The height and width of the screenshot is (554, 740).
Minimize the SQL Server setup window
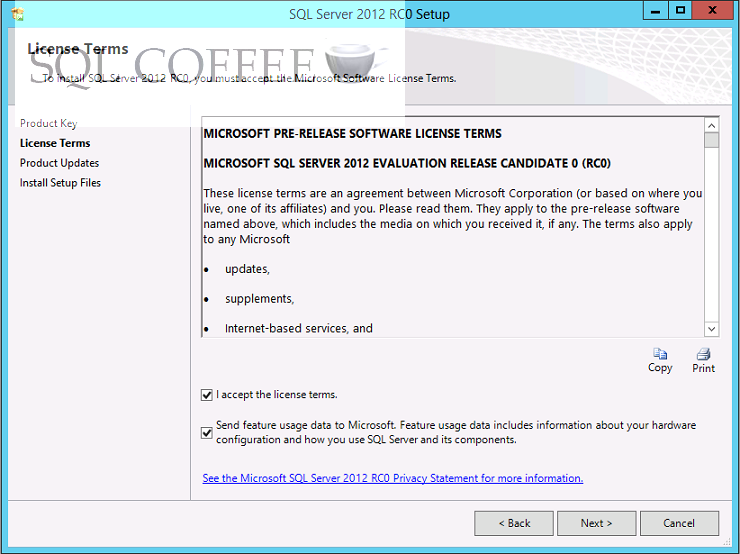point(656,10)
